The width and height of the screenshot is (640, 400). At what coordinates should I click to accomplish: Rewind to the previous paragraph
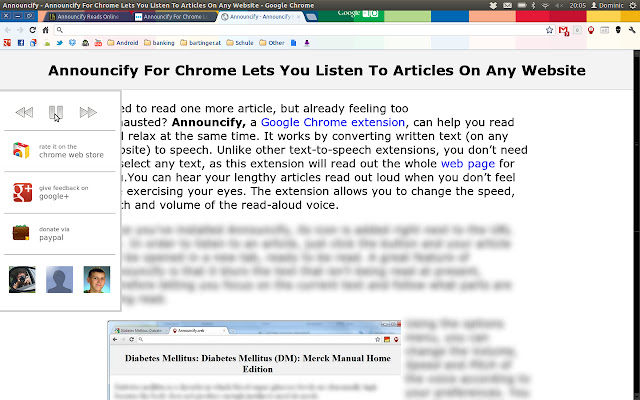tap(25, 113)
